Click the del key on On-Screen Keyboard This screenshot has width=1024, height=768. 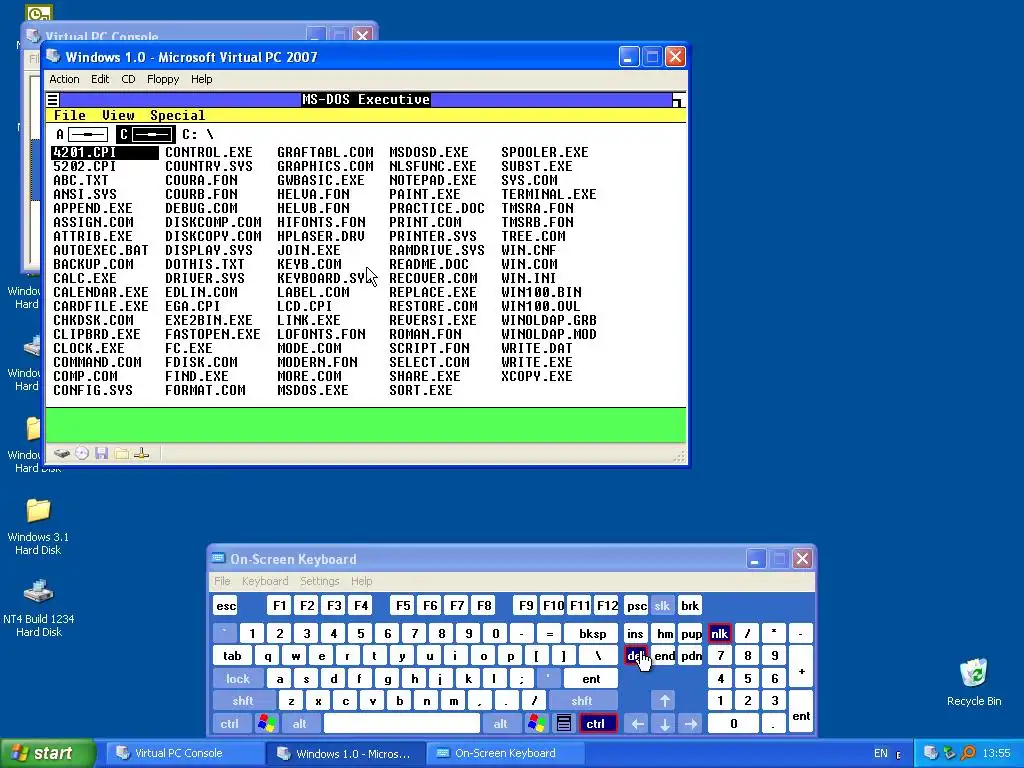(x=635, y=656)
